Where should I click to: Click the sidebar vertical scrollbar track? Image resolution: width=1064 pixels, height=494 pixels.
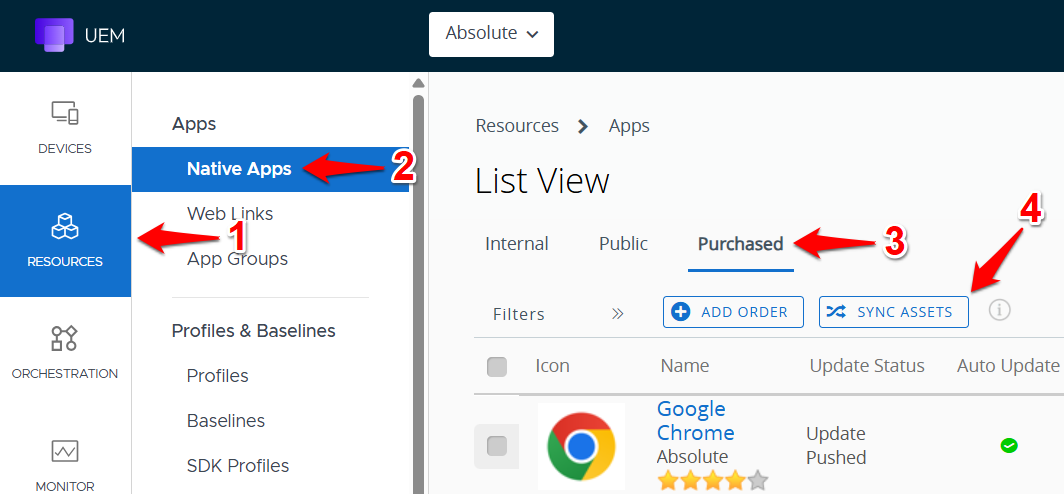[x=419, y=292]
